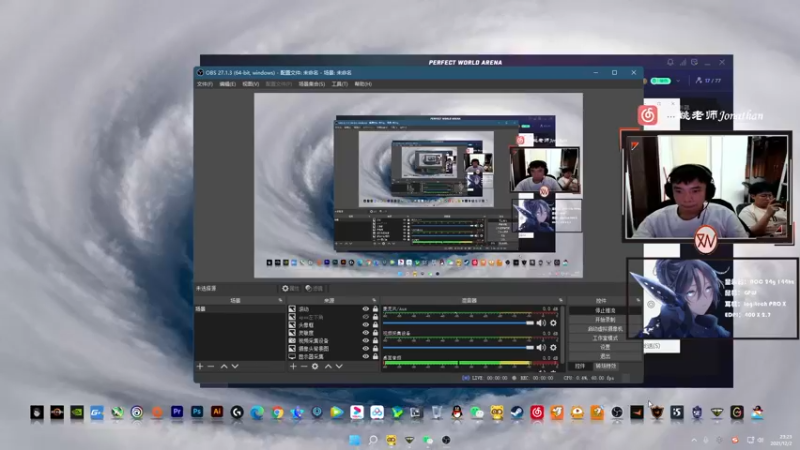This screenshot has width=800, height=450.
Task: Open Microsoft Edge from the dock
Action: click(257, 412)
